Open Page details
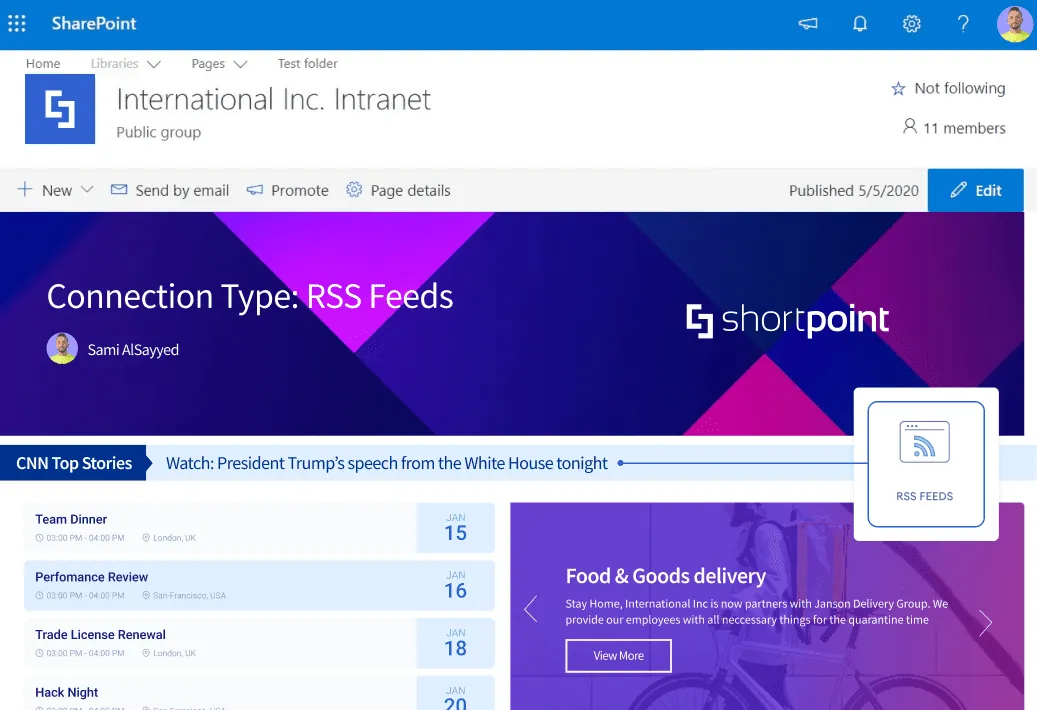 [398, 190]
